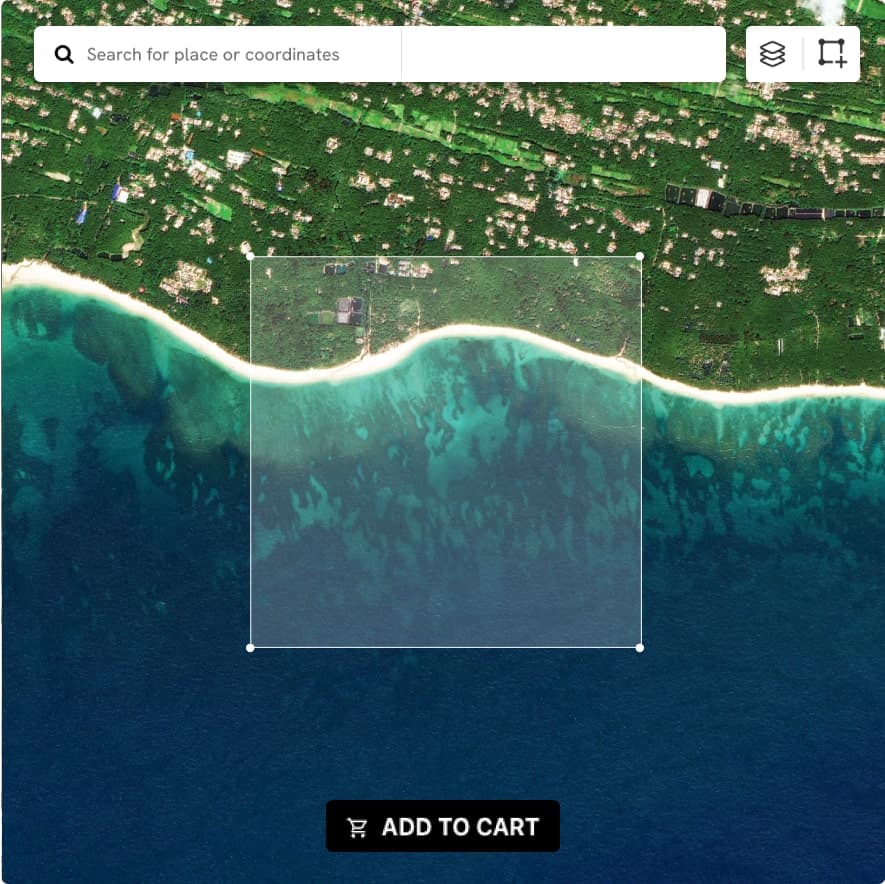This screenshot has height=884, width=885.
Task: Click the left edge of the selection box
Action: pos(250,450)
